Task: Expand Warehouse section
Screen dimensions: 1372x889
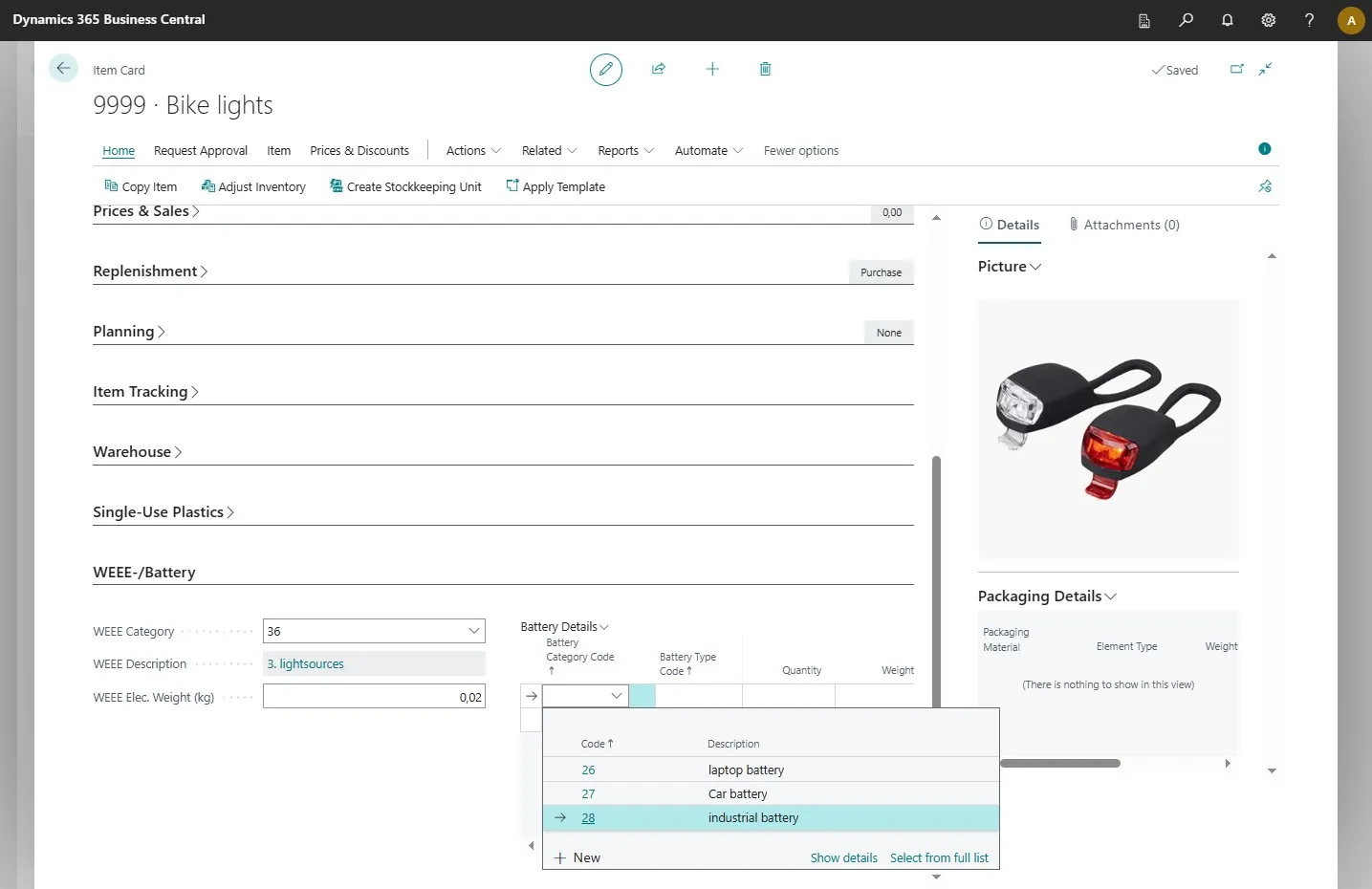Action: click(x=138, y=452)
